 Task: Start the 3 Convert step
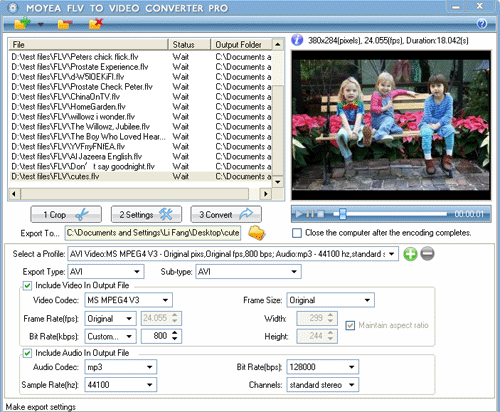point(226,214)
